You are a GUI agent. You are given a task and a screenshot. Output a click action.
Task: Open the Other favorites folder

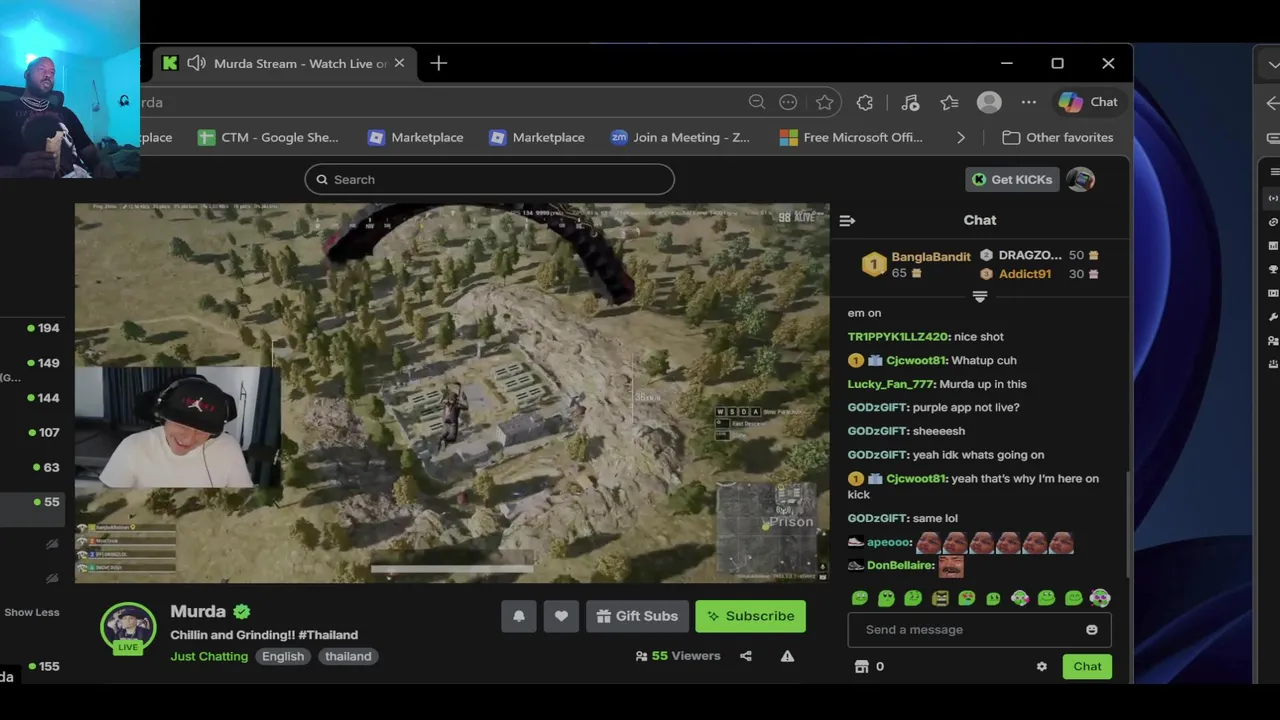[1058, 138]
